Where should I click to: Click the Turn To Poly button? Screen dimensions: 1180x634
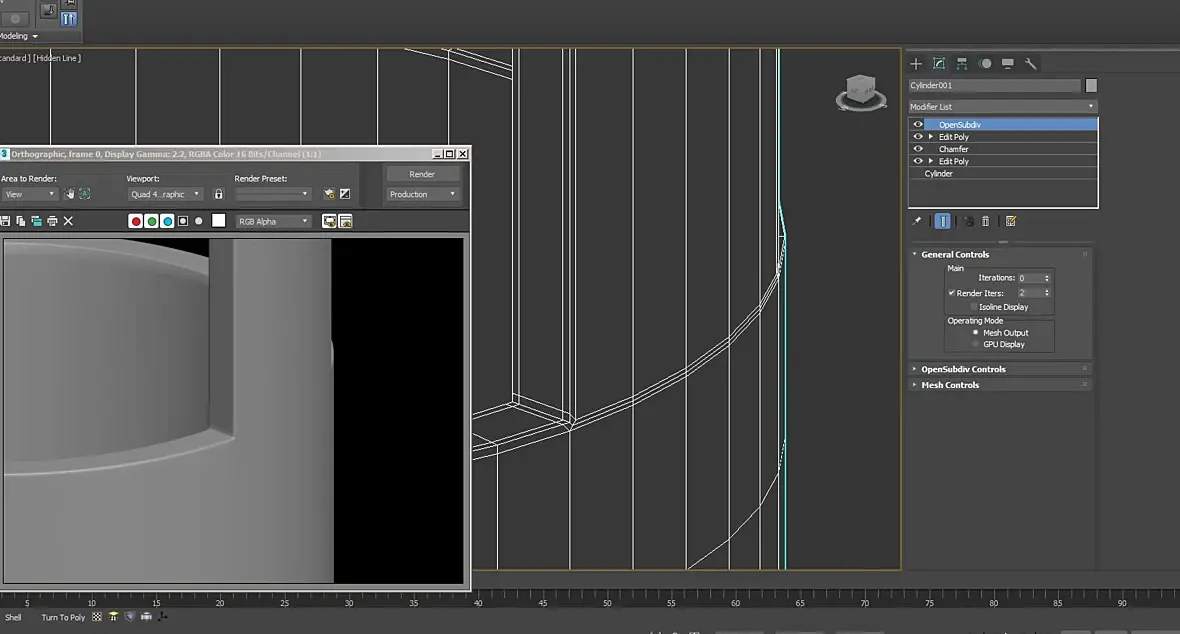coord(63,617)
